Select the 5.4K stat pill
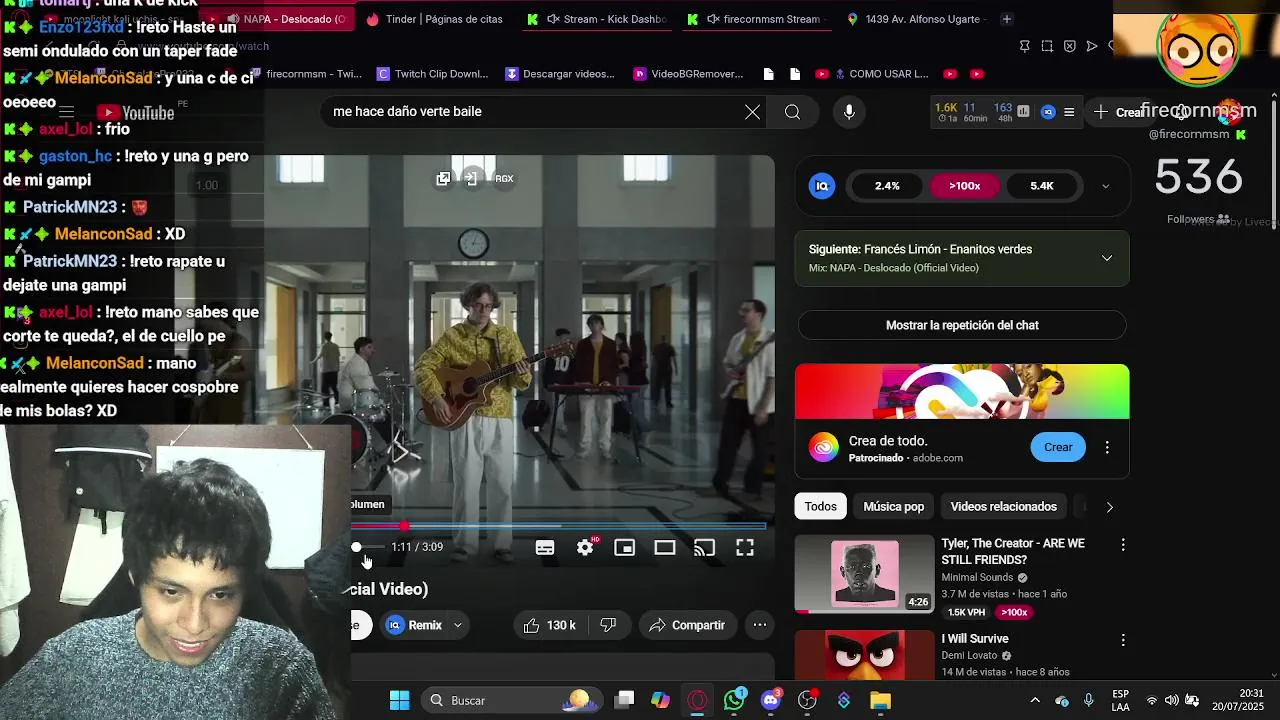Image resolution: width=1280 pixels, height=720 pixels. [1042, 186]
